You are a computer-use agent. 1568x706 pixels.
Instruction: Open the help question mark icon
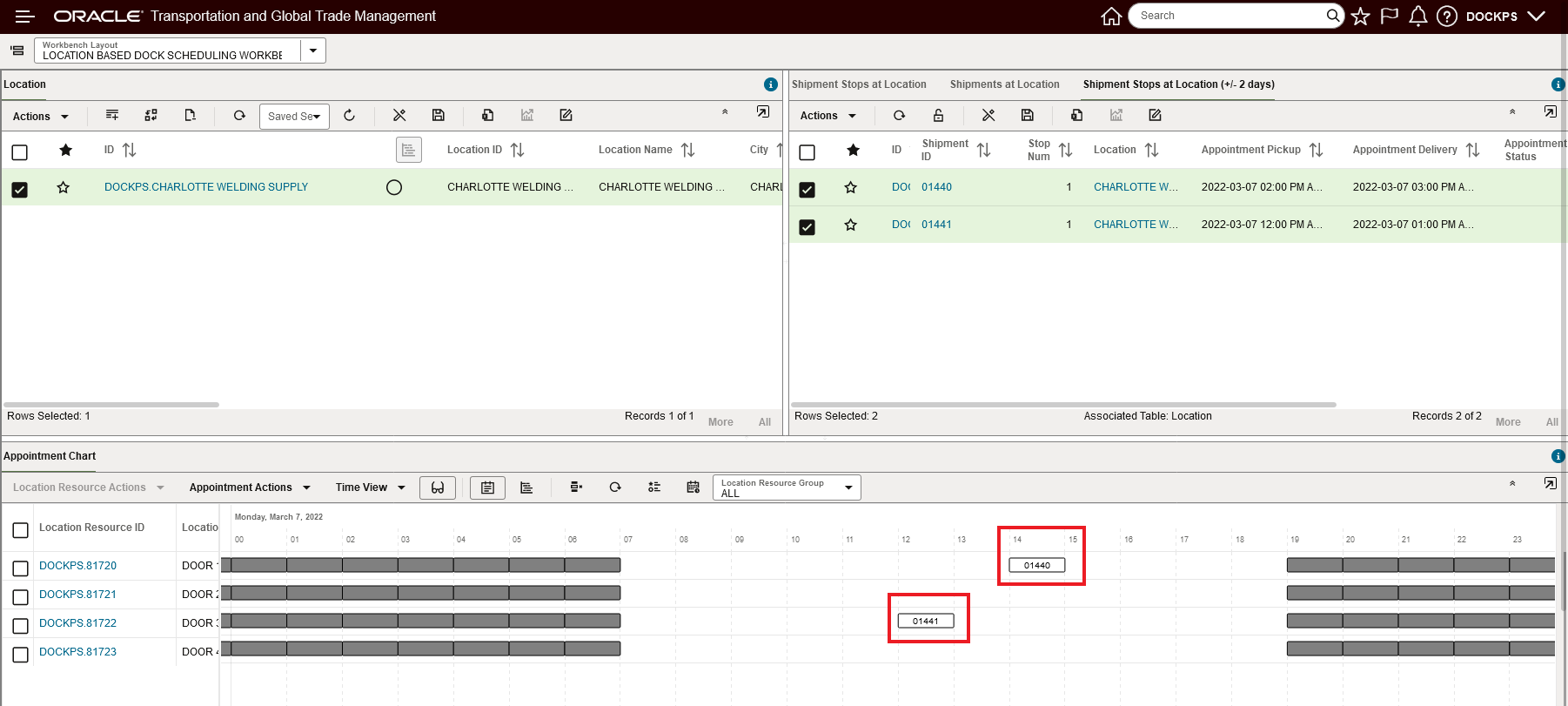(1447, 17)
